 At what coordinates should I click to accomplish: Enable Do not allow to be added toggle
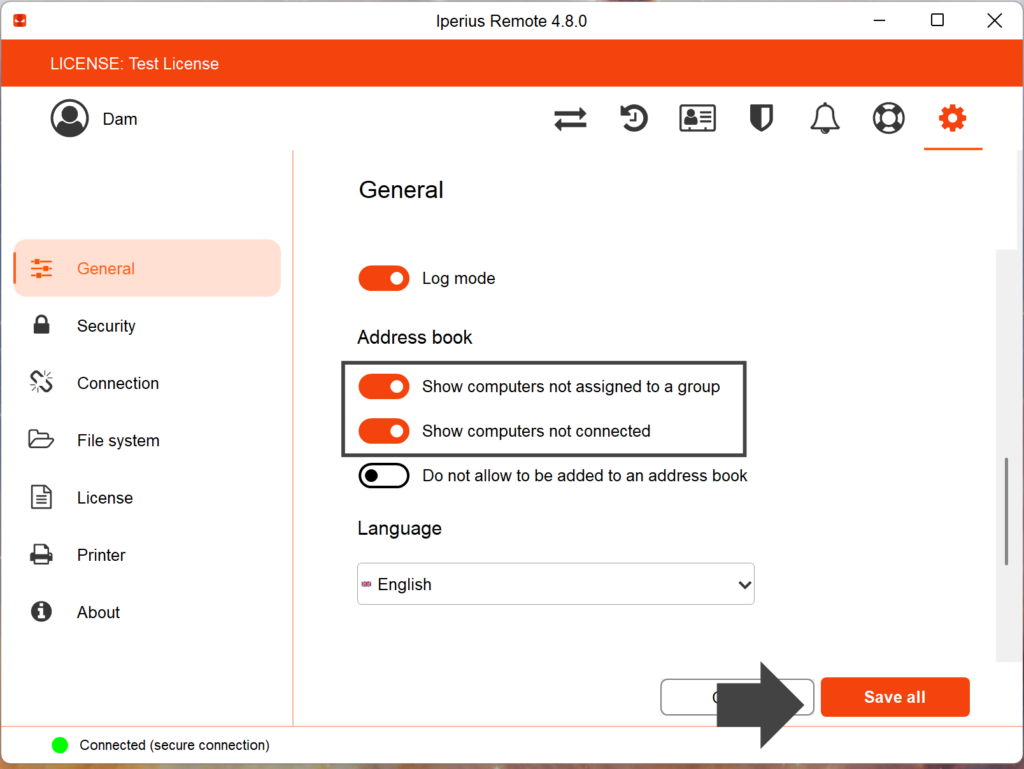pos(384,475)
